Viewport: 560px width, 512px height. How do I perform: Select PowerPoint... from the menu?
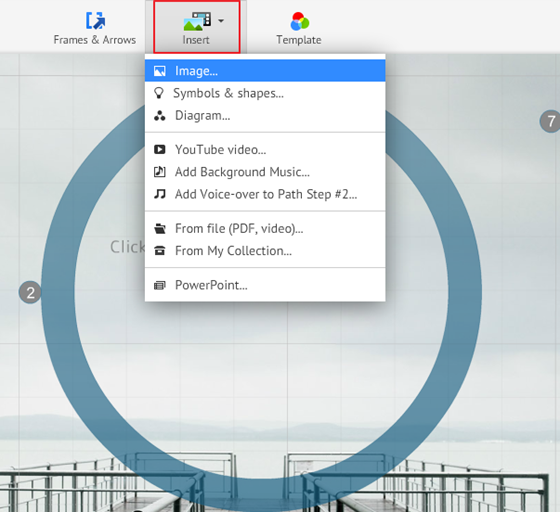[265, 285]
